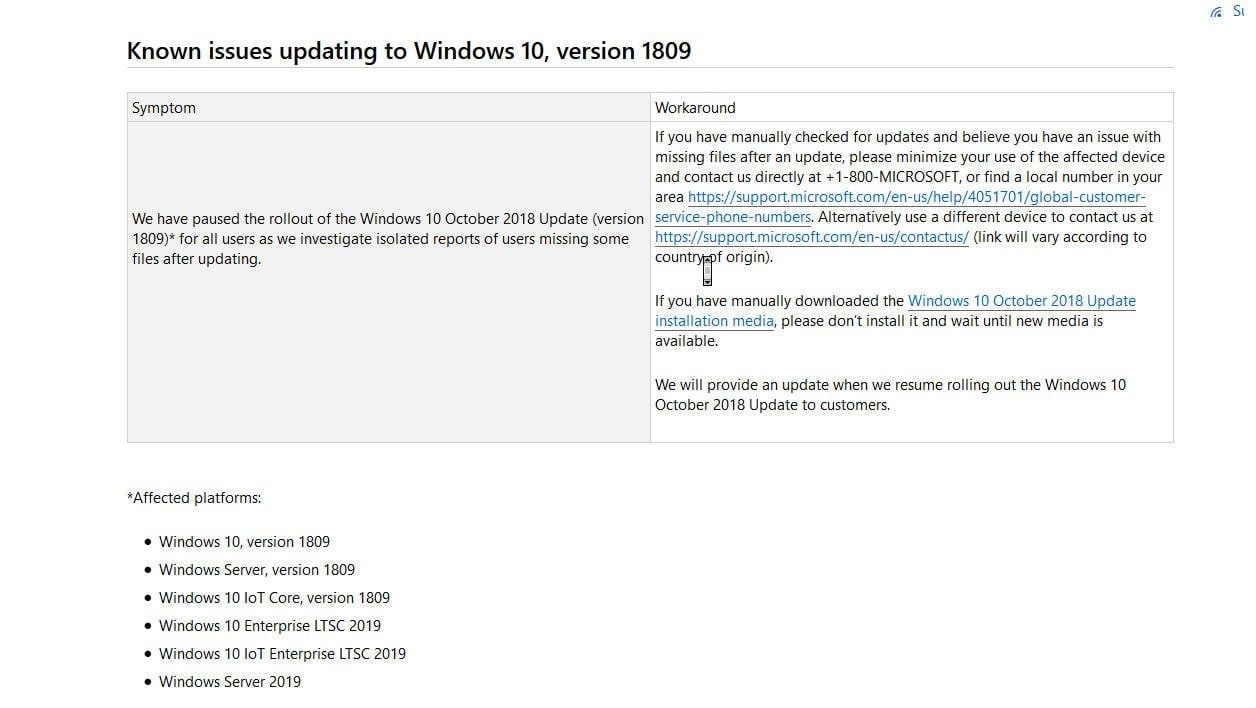Click the 'We will provide an update' paragraph
The width and height of the screenshot is (1256, 708).
tap(890, 395)
